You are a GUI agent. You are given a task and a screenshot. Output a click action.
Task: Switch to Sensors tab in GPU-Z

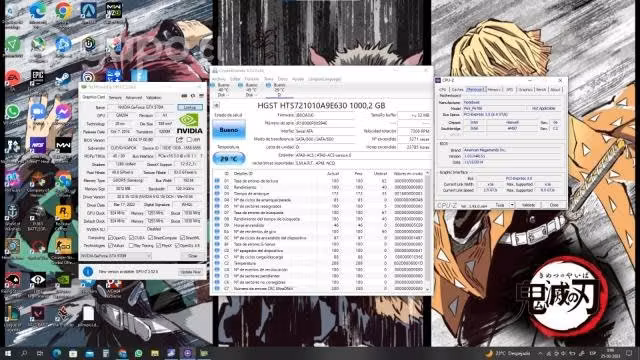pos(115,98)
